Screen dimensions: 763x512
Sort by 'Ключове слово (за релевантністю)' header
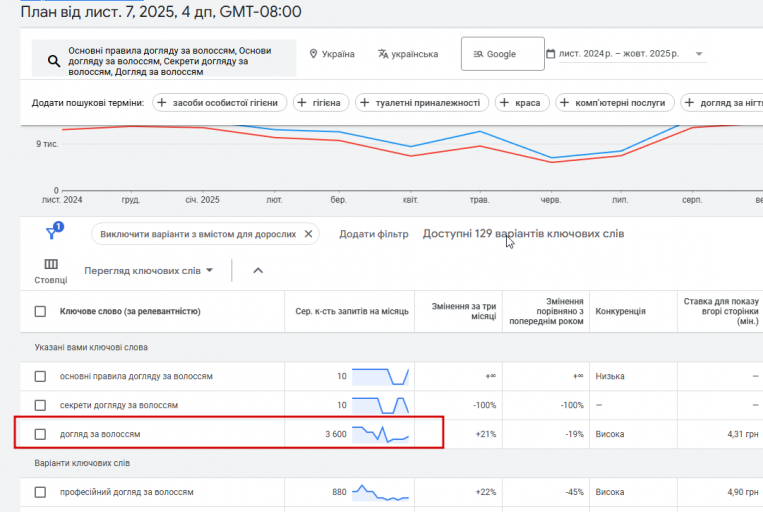point(130,311)
